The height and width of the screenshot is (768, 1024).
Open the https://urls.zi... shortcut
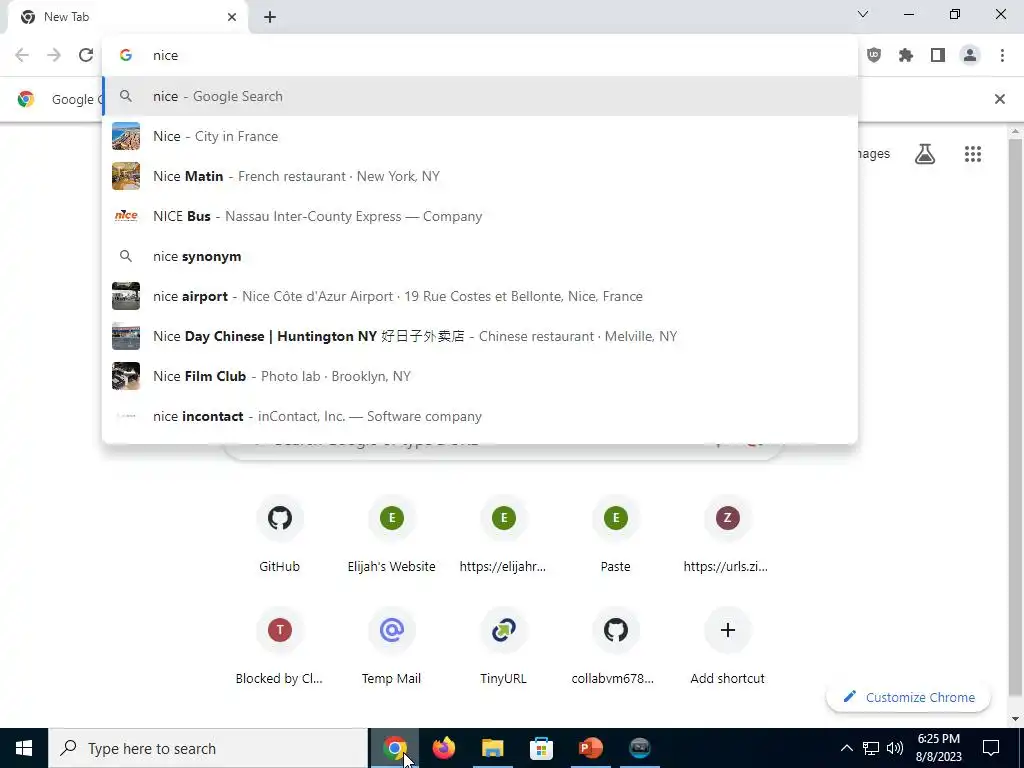pyautogui.click(x=727, y=536)
